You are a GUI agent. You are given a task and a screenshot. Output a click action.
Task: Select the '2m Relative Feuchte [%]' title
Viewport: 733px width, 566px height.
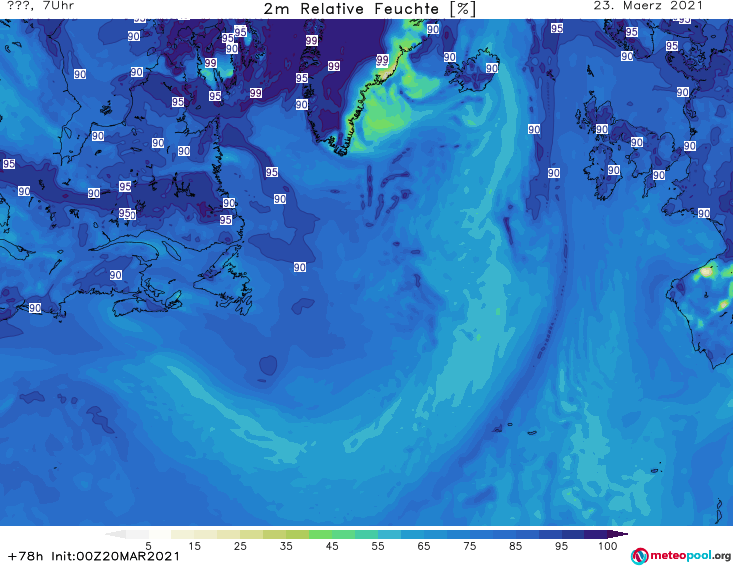(x=370, y=9)
